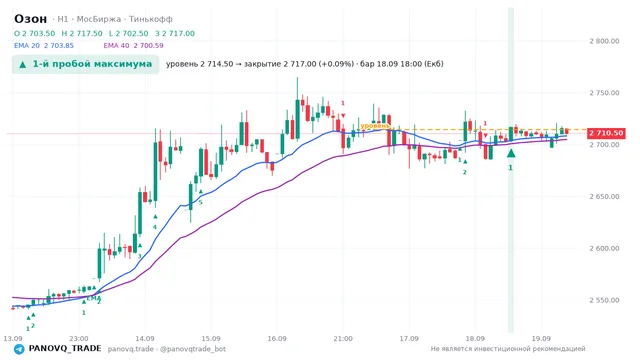This screenshot has height=360, width=640.
Task: Click the PANOVQ_TRADE channel name
Action: [65, 349]
